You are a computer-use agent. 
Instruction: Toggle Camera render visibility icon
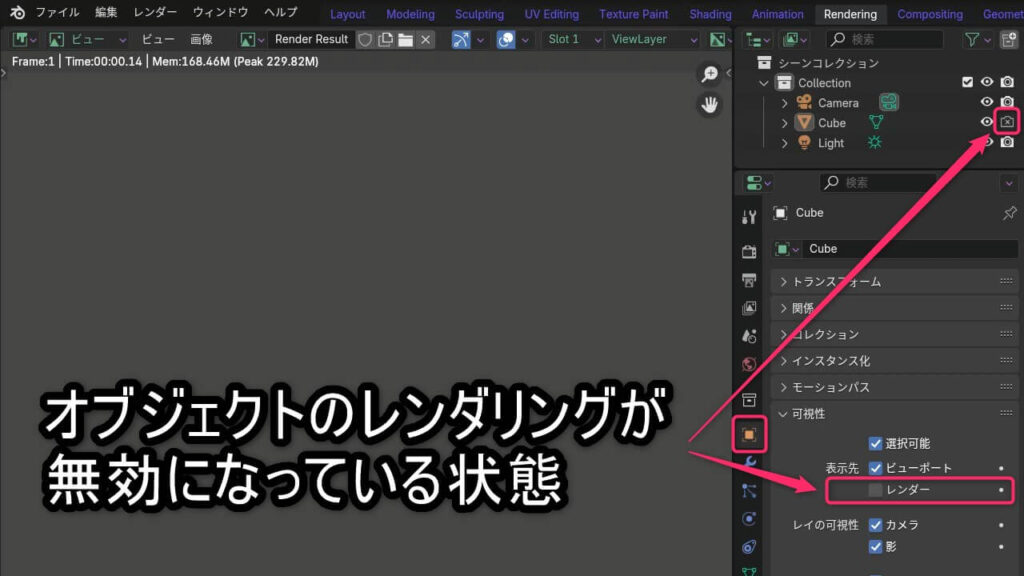(1007, 102)
